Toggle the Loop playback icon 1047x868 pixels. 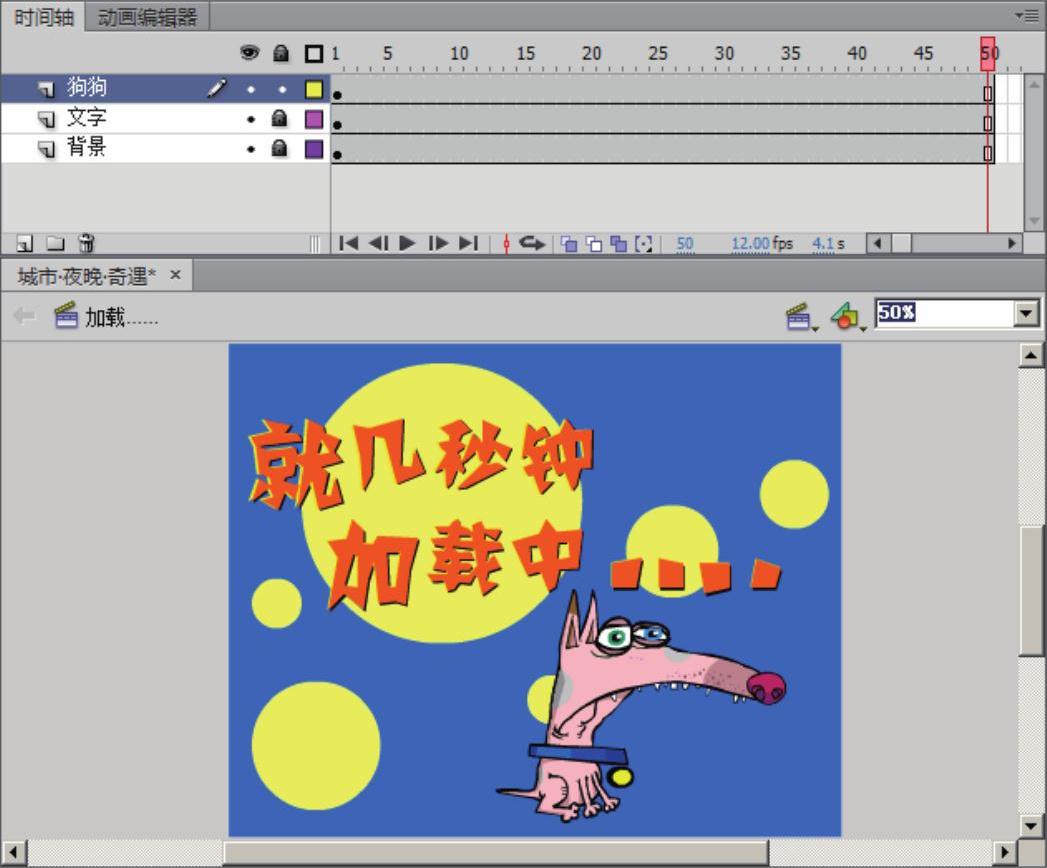pyautogui.click(x=532, y=243)
